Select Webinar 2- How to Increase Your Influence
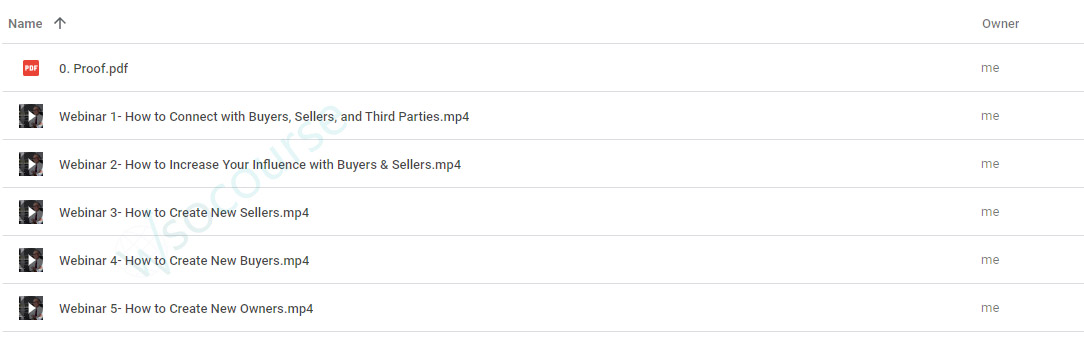 [x=260, y=164]
